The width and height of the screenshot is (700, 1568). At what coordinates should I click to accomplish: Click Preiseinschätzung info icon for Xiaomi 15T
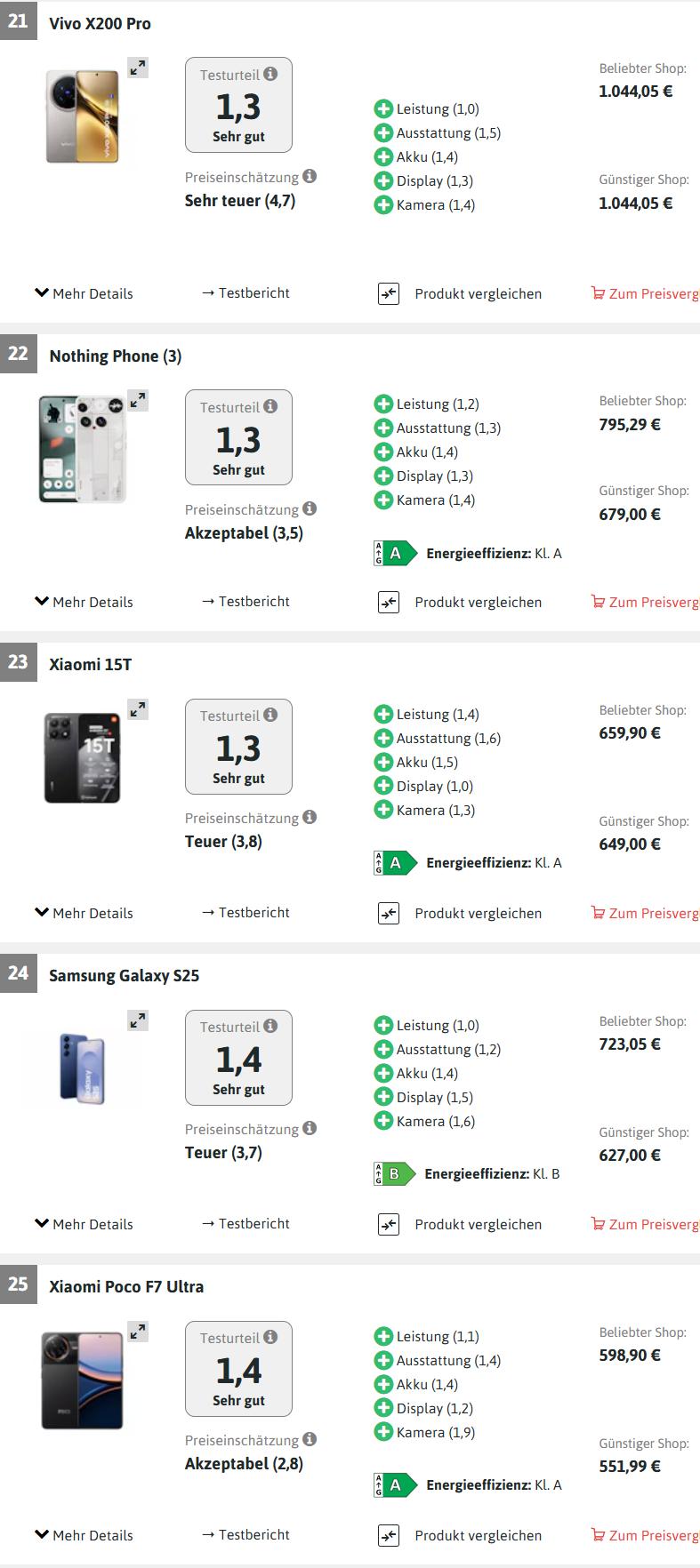[x=310, y=817]
